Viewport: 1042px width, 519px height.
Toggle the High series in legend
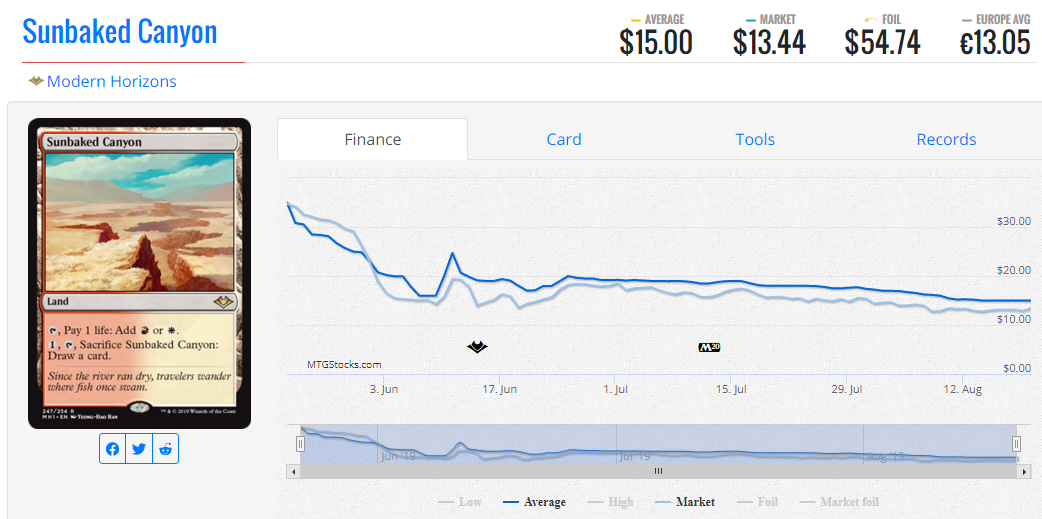[611, 502]
